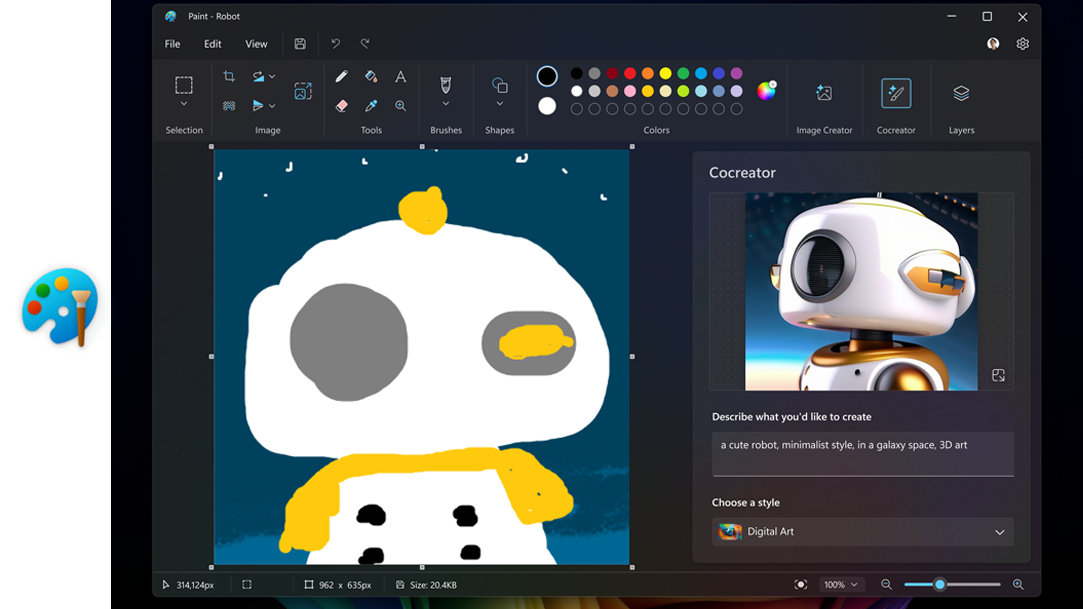This screenshot has width=1083, height=609.
Task: Click the Save icon
Action: pos(300,44)
